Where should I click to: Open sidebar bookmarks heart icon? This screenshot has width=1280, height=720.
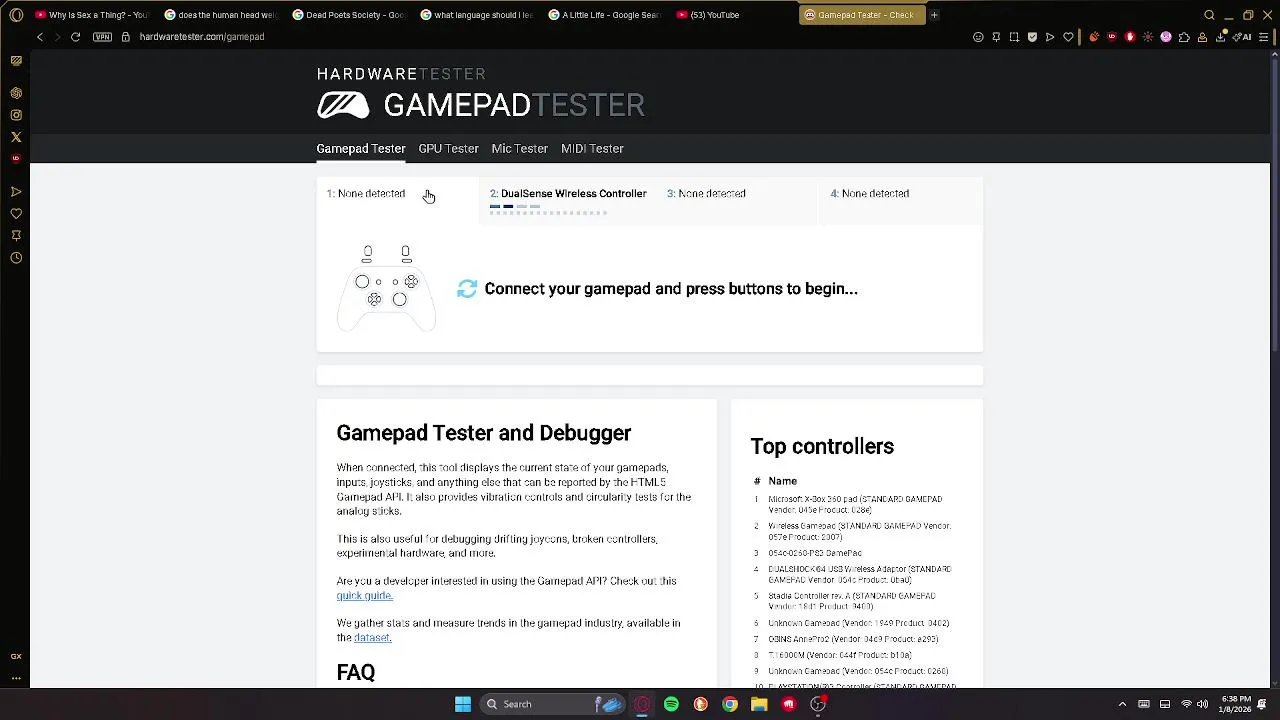16,213
